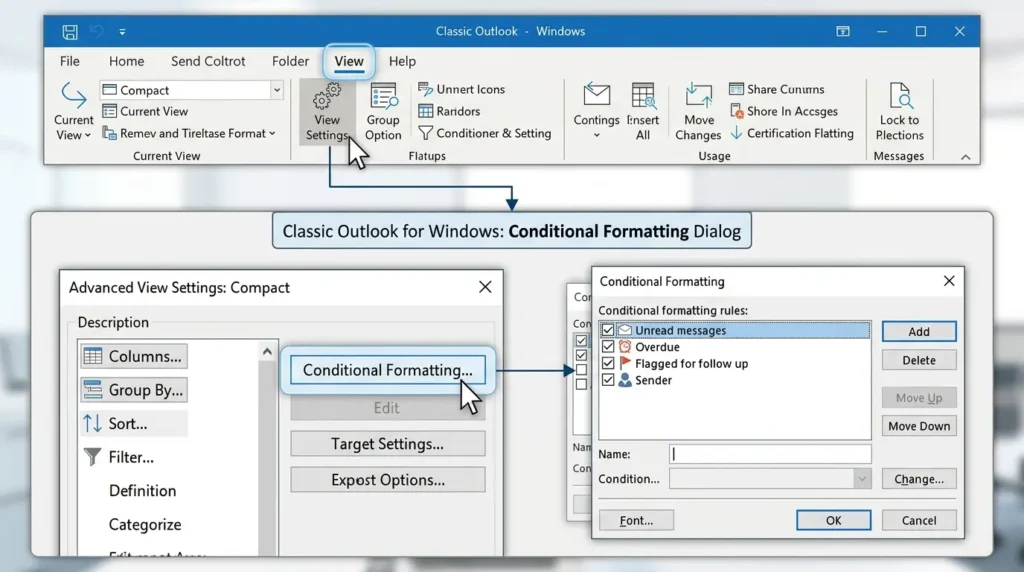Open the File menu
The width and height of the screenshot is (1024, 572).
tap(70, 61)
